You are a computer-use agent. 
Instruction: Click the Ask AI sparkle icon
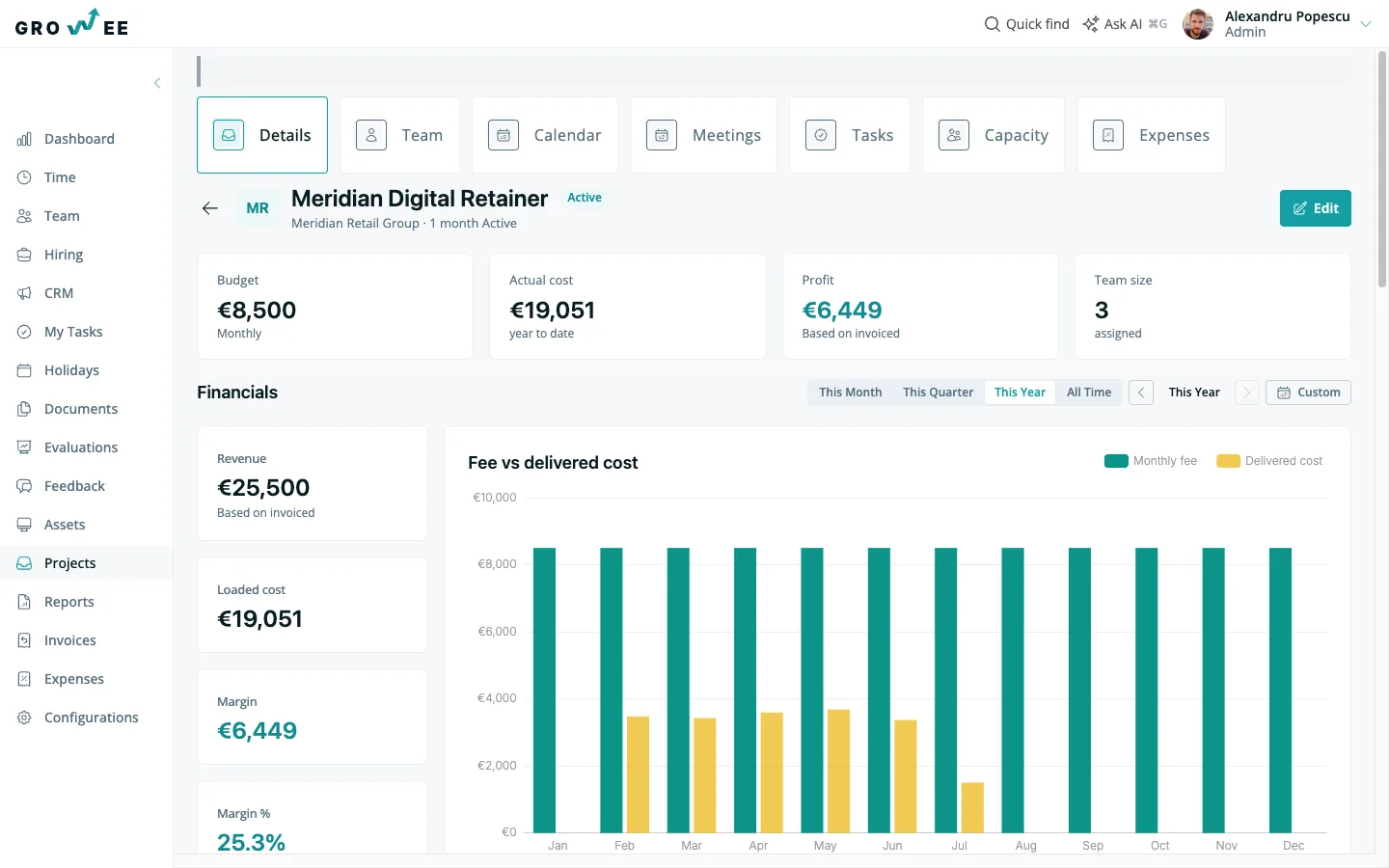(1091, 24)
